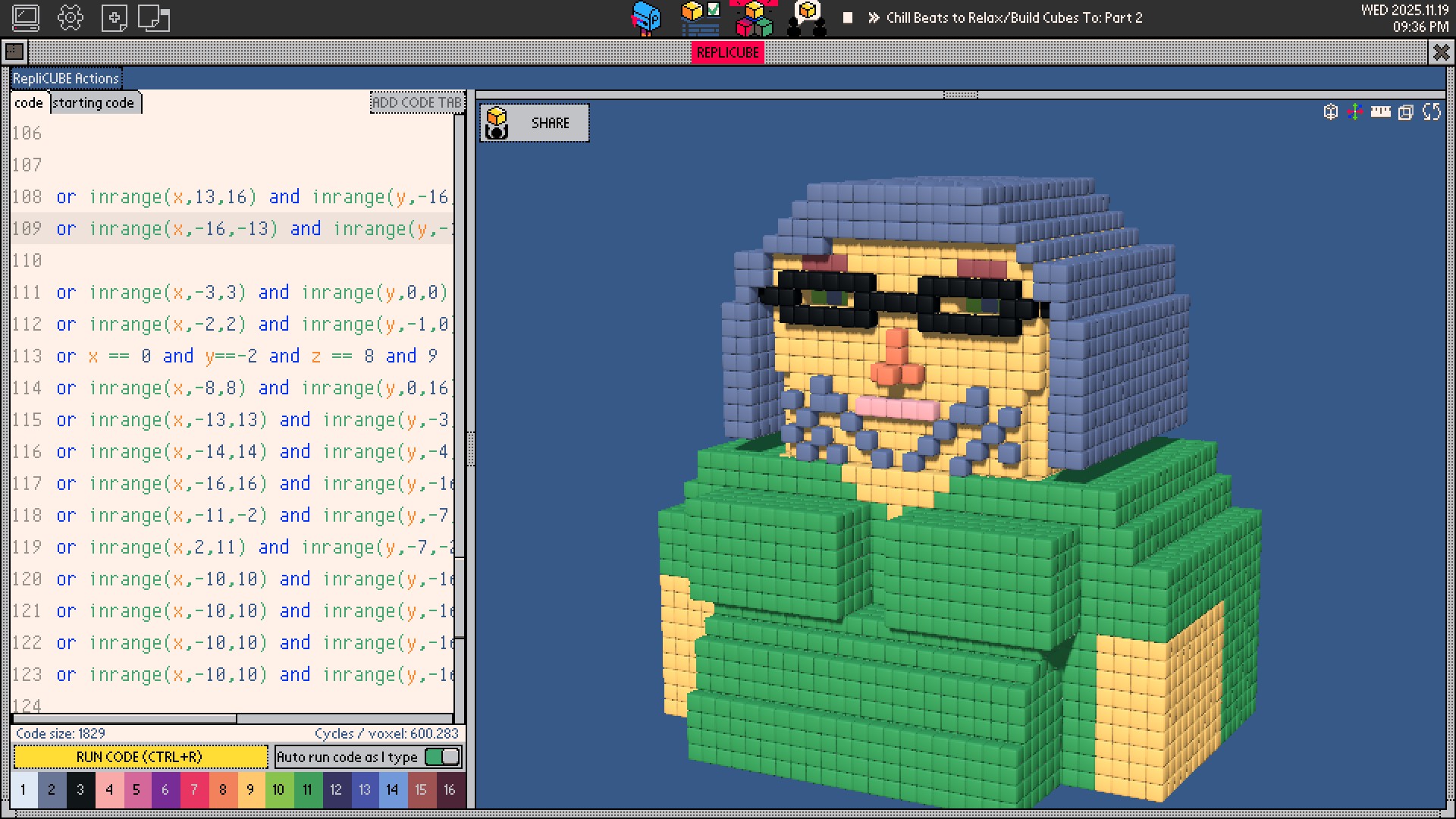Toggle the XYZ axis gizmo icon
Screen dimensions: 1456x819
coord(1355,112)
